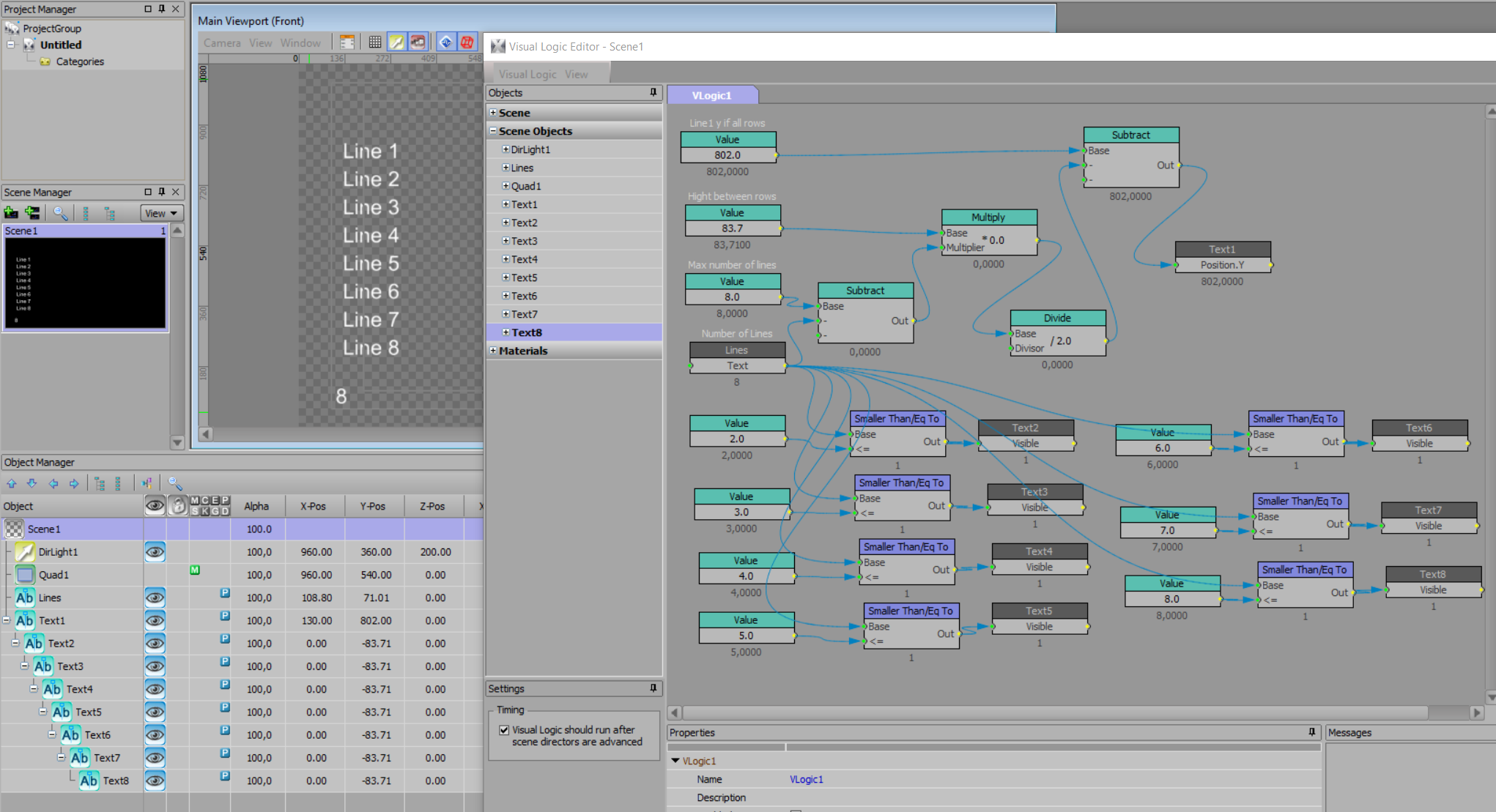Toggle visibility of Text8 object

click(x=155, y=781)
